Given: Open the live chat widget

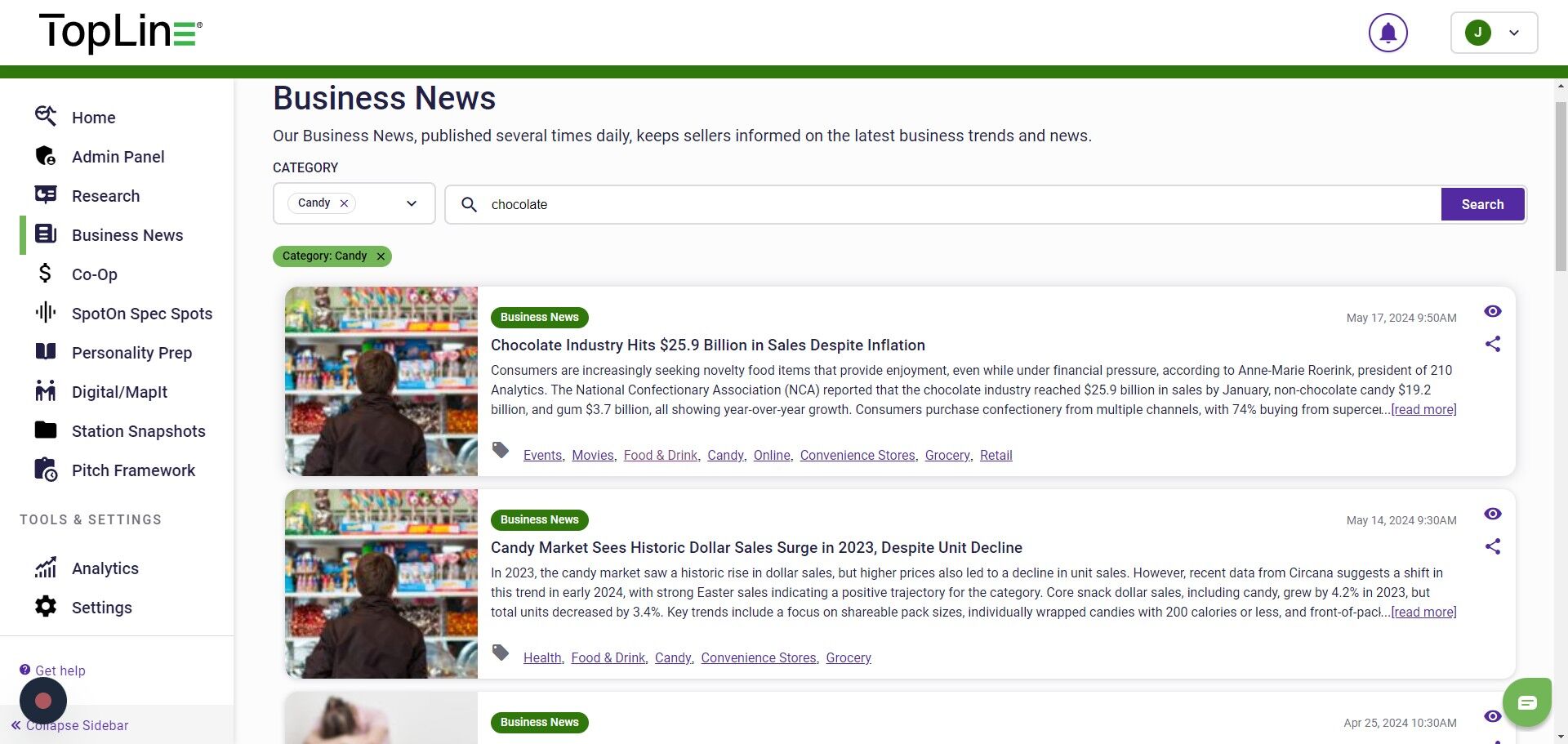Looking at the screenshot, I should click(x=1526, y=702).
